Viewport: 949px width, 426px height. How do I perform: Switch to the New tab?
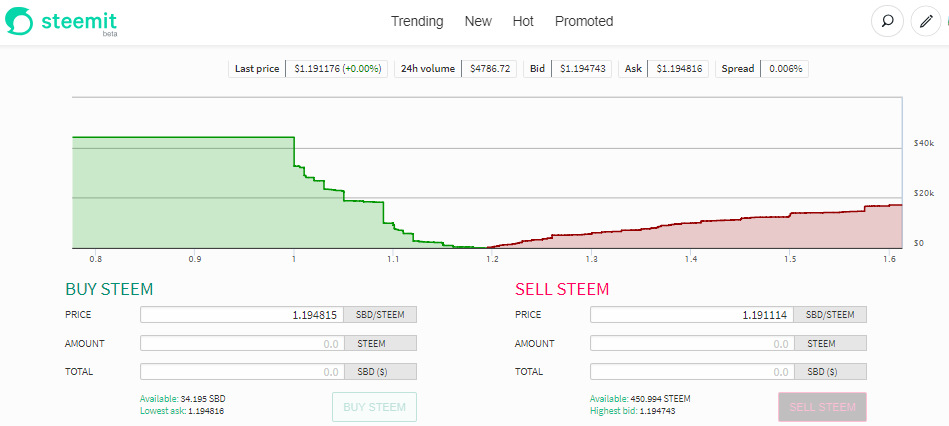coord(478,21)
